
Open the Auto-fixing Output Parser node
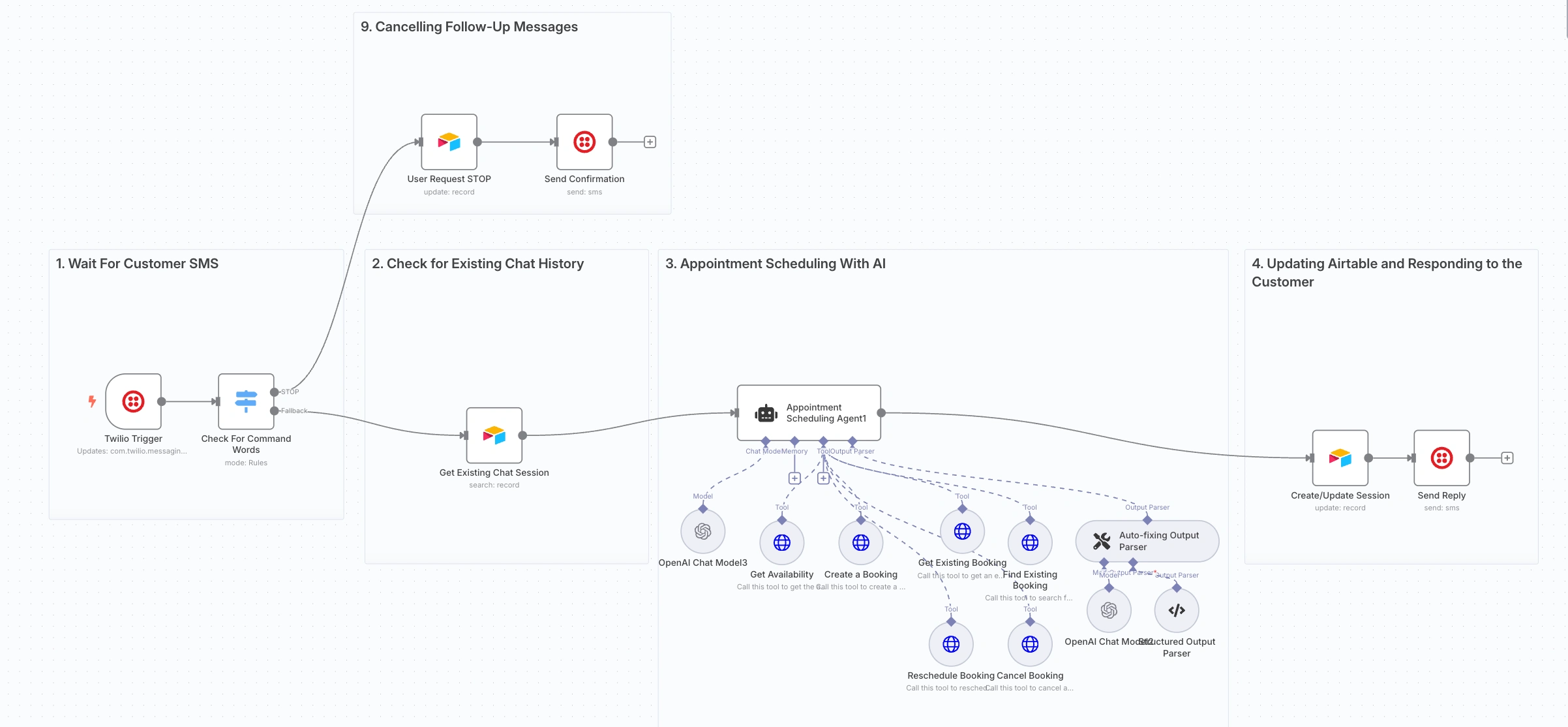point(1147,541)
